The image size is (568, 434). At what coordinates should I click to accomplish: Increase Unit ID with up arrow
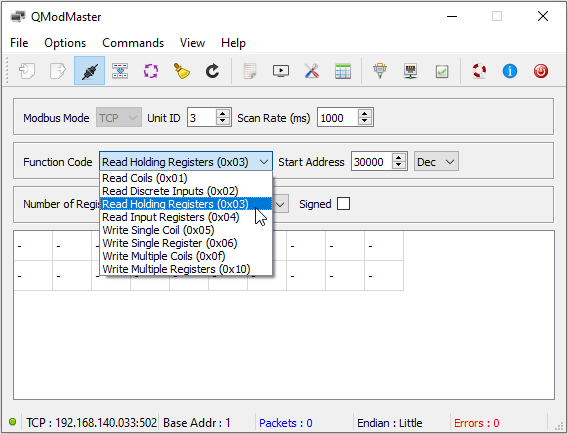(222, 113)
